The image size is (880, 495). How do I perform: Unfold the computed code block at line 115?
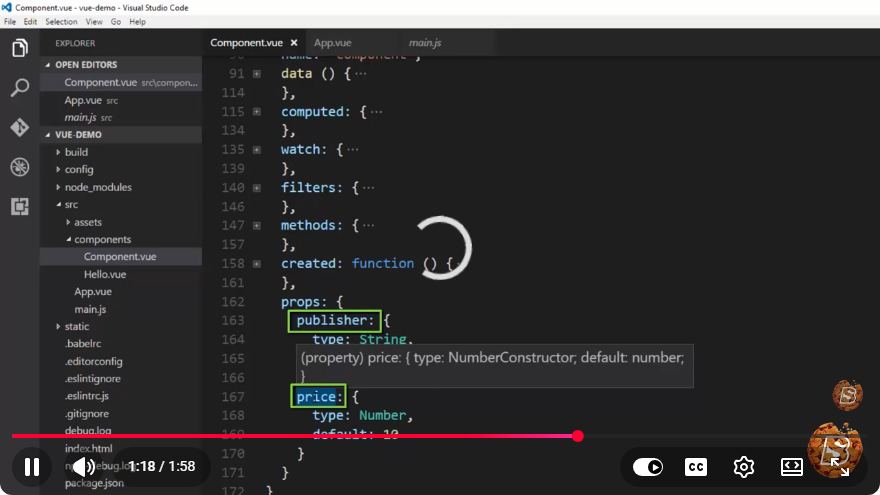point(256,112)
